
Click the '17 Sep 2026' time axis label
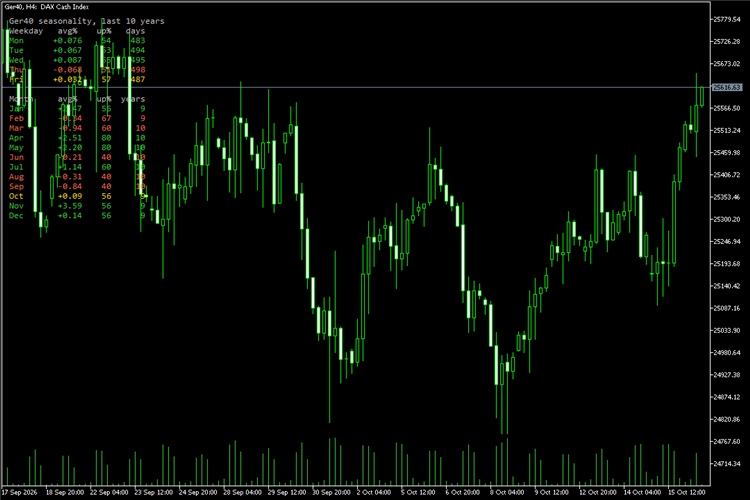(20, 492)
